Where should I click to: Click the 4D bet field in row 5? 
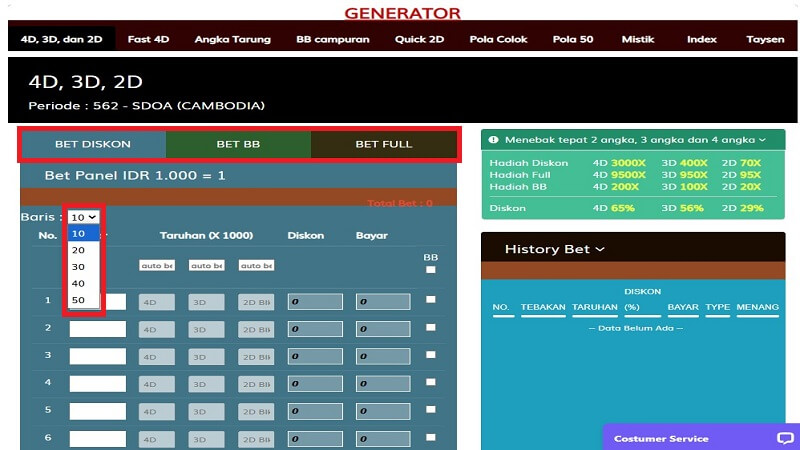pos(157,411)
